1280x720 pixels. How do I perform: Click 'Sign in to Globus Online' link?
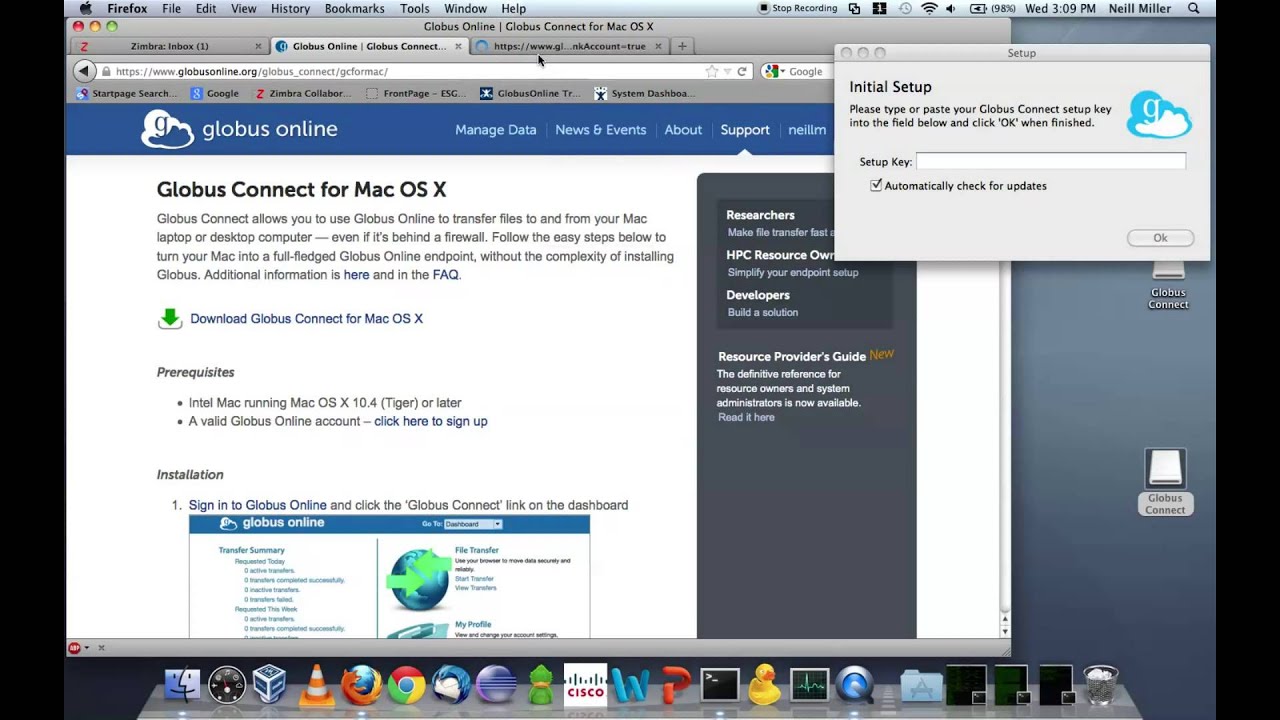(258, 505)
